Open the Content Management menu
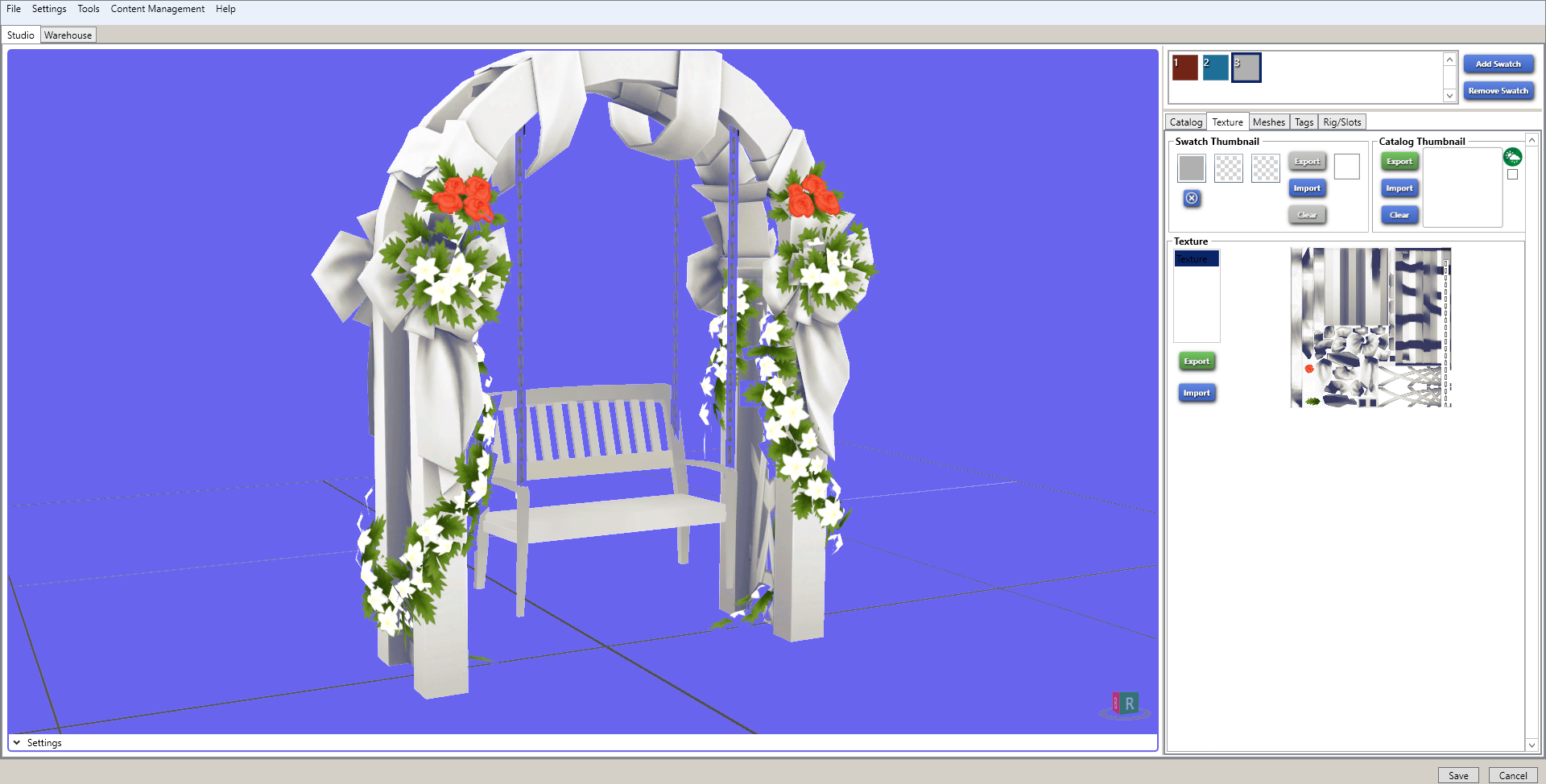 [x=158, y=9]
